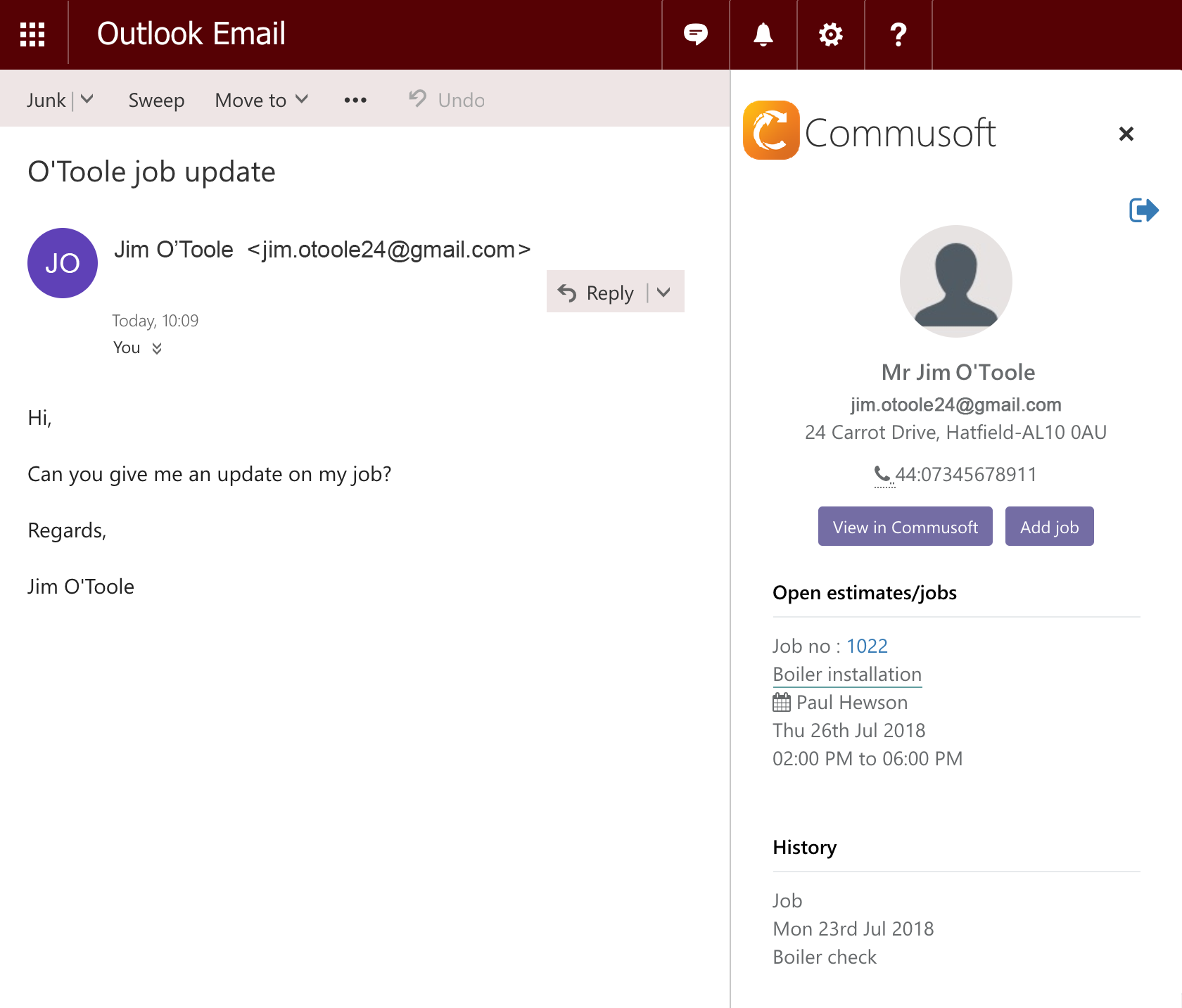This screenshot has height=1008, width=1182.
Task: Click the line asking for a job update
Action: tap(210, 475)
